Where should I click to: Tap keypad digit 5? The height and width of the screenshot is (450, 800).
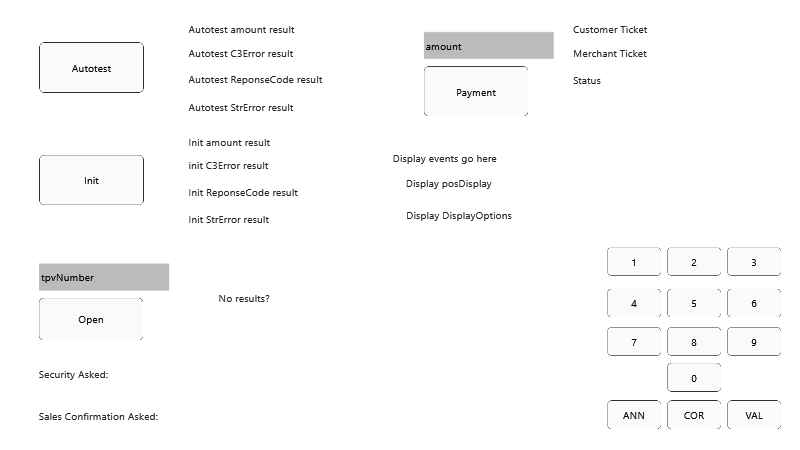pos(694,303)
